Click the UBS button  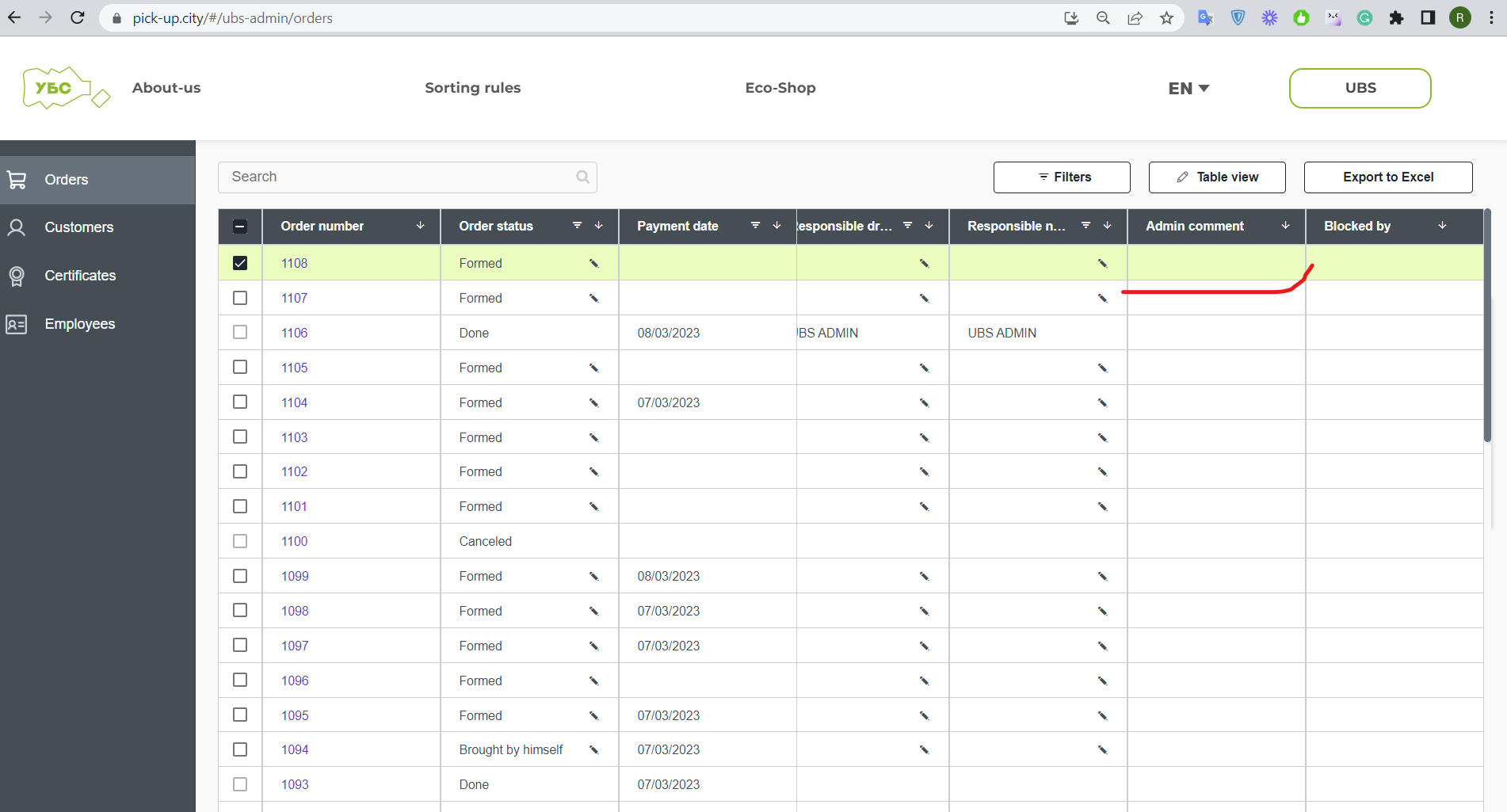pos(1360,88)
